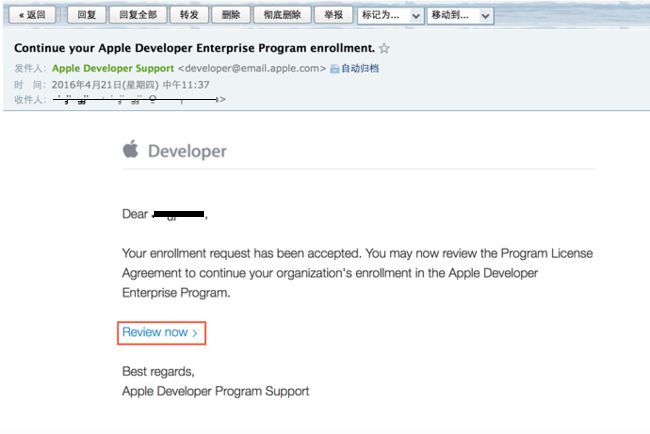
Task: Report the email via 举报
Action: tap(333, 15)
